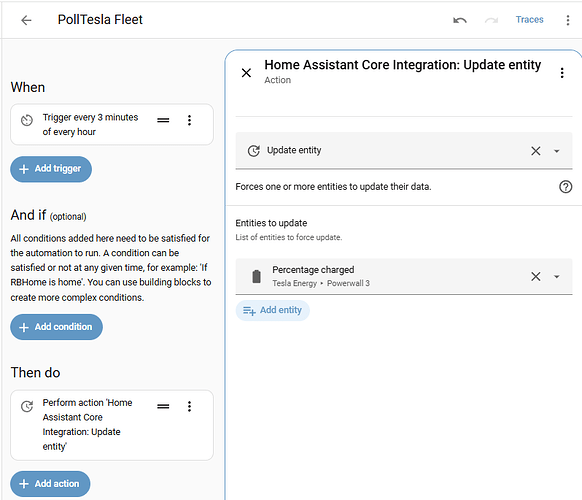Screen dimensions: 582x500
Task: Expand the Percentage charged entity dropdown
Action: (x=556, y=277)
